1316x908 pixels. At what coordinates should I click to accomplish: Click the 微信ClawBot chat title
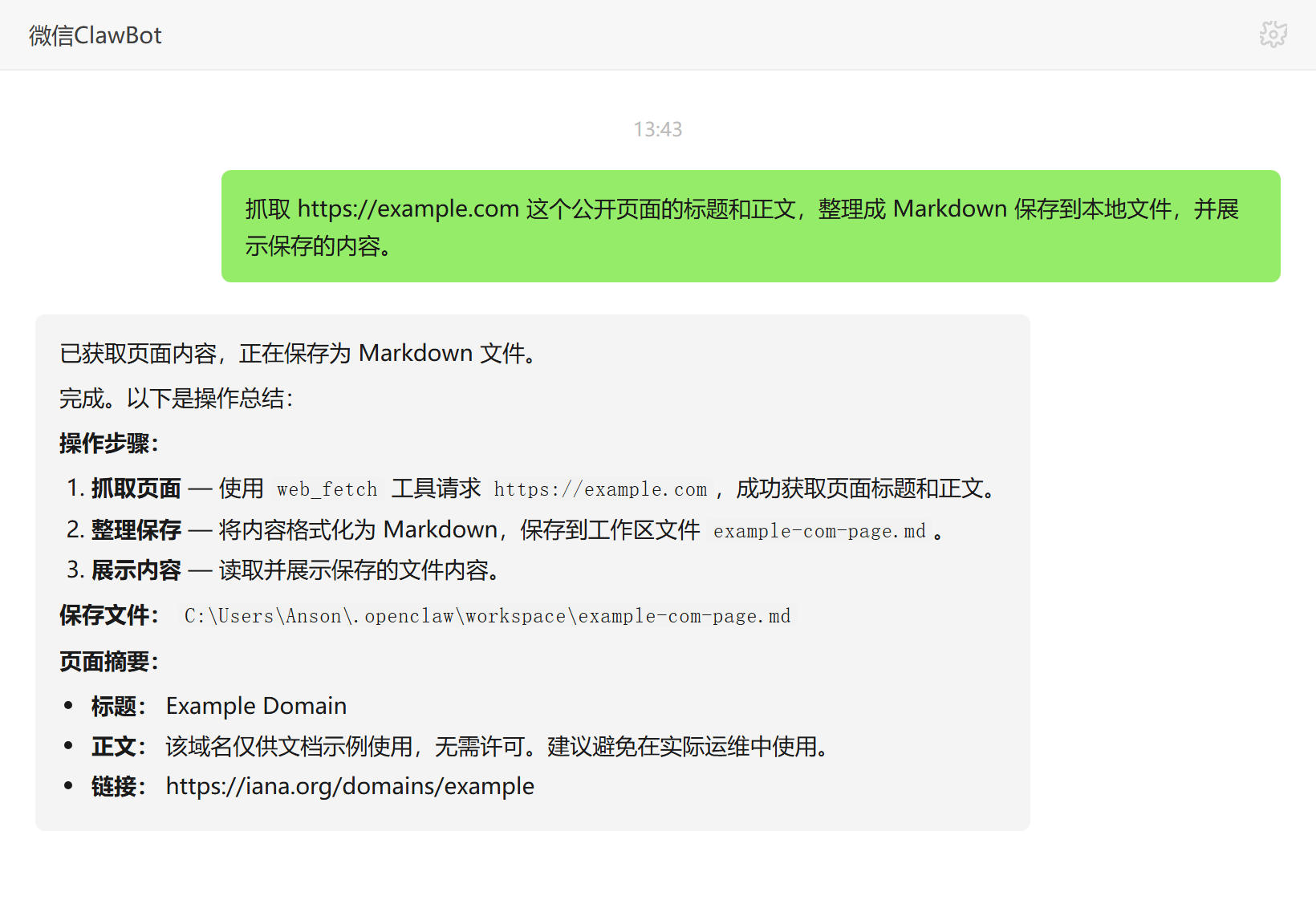coord(95,35)
